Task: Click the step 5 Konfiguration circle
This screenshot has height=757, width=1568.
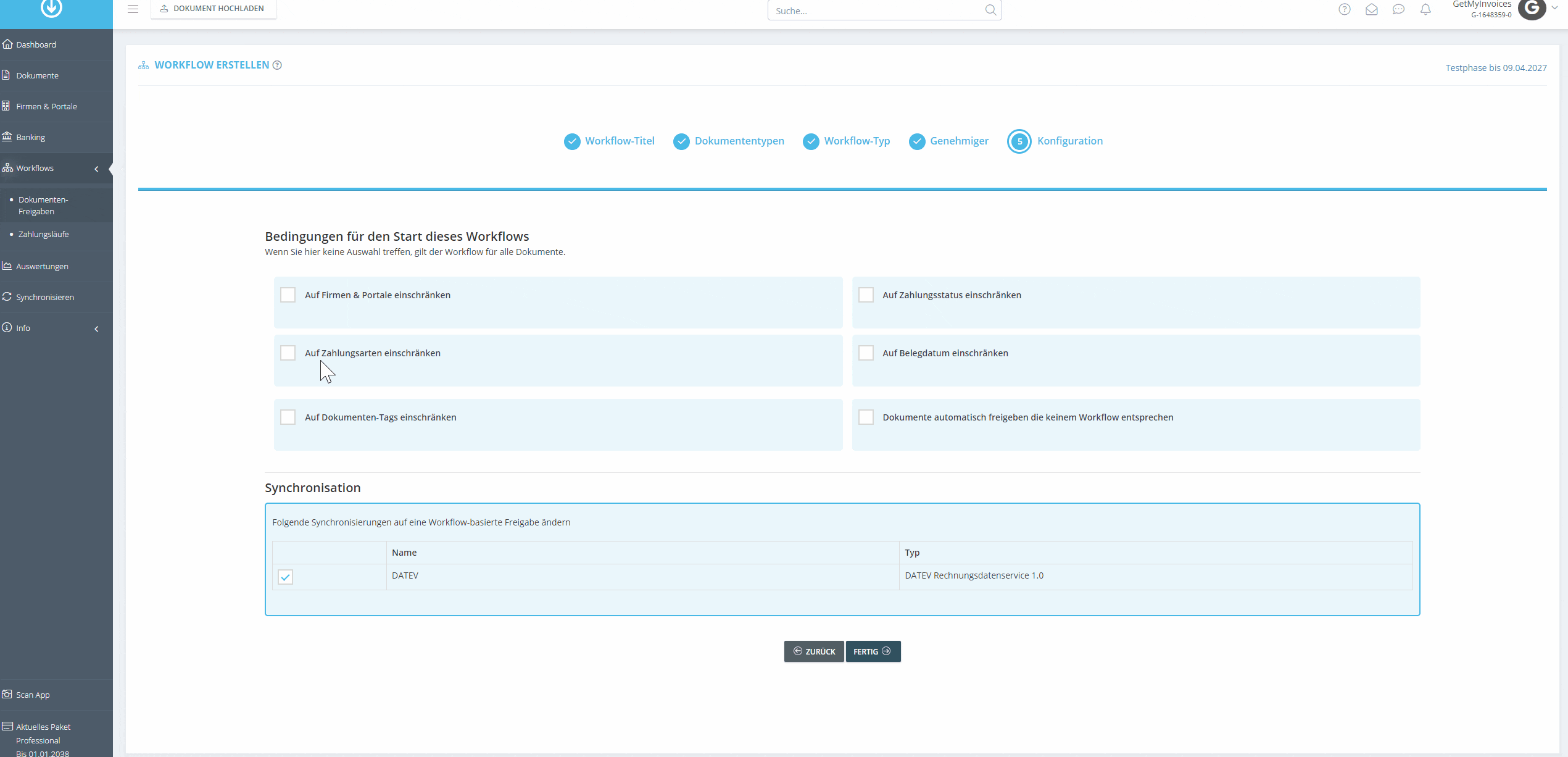Action: tap(1019, 141)
